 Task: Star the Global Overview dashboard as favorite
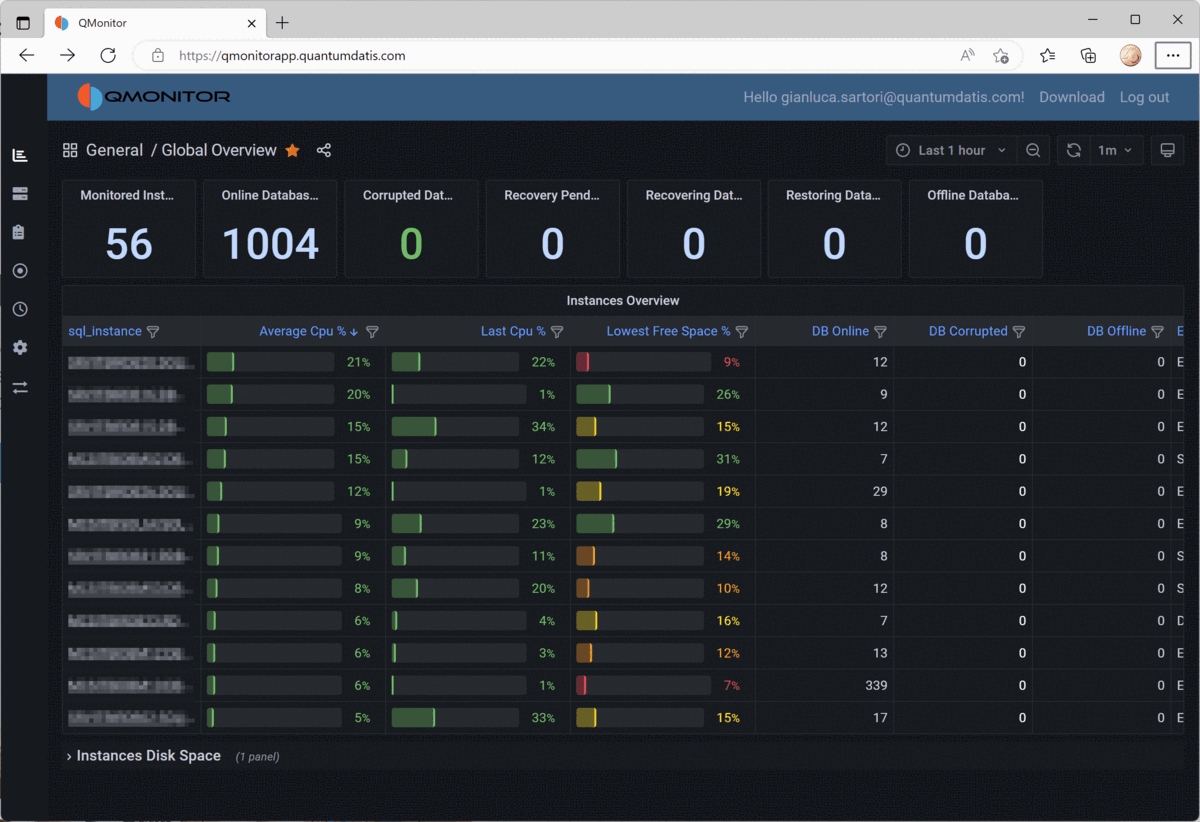pos(292,151)
